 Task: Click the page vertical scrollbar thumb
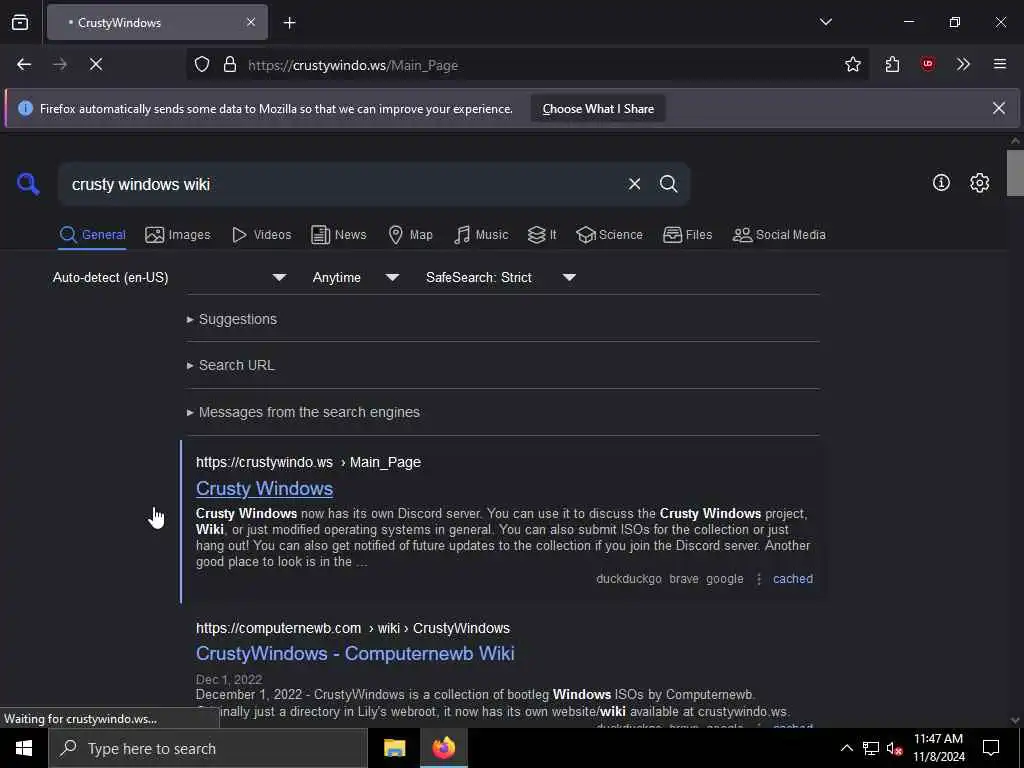tap(1015, 173)
